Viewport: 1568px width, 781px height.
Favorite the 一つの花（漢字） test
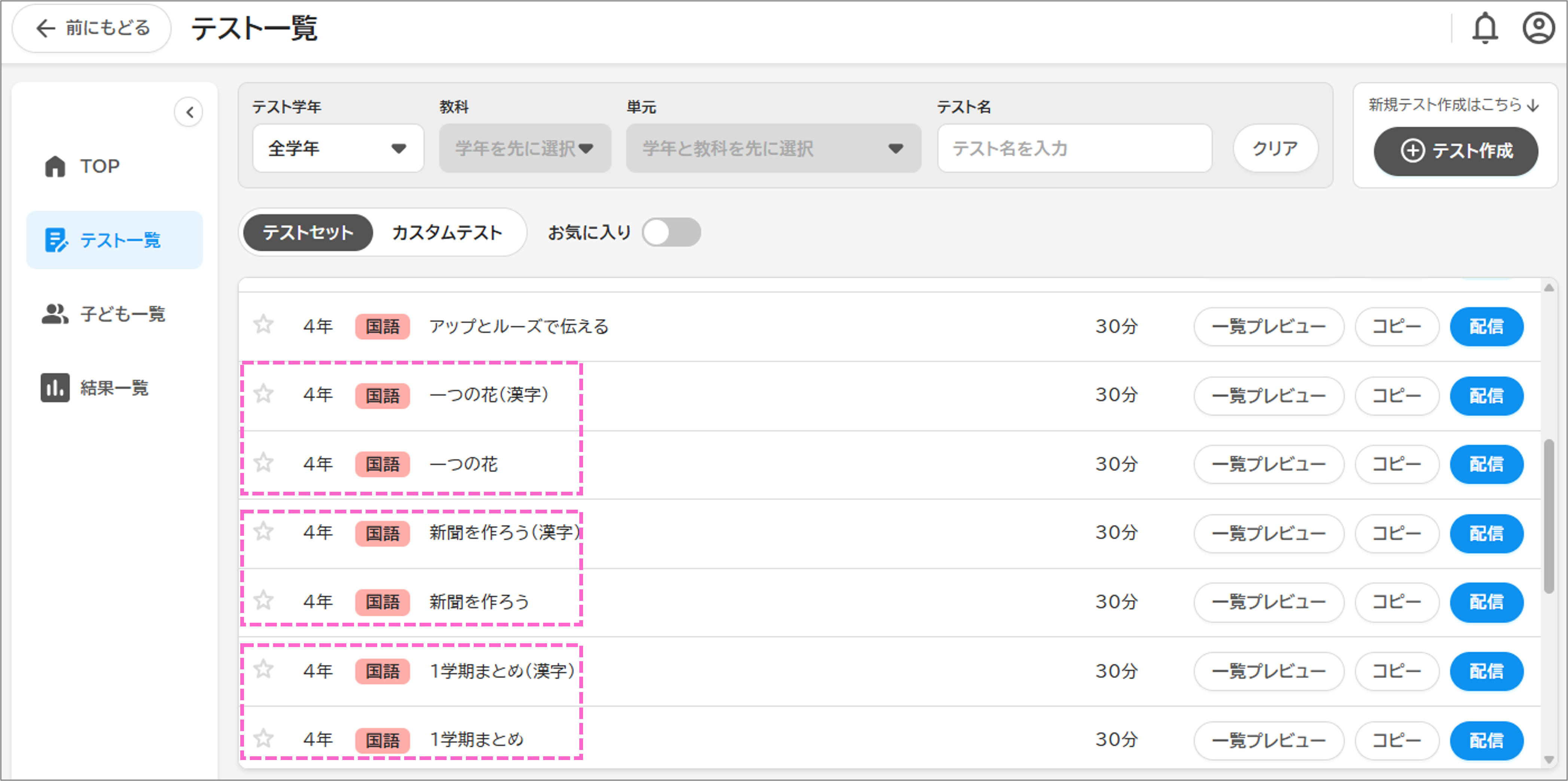(263, 394)
